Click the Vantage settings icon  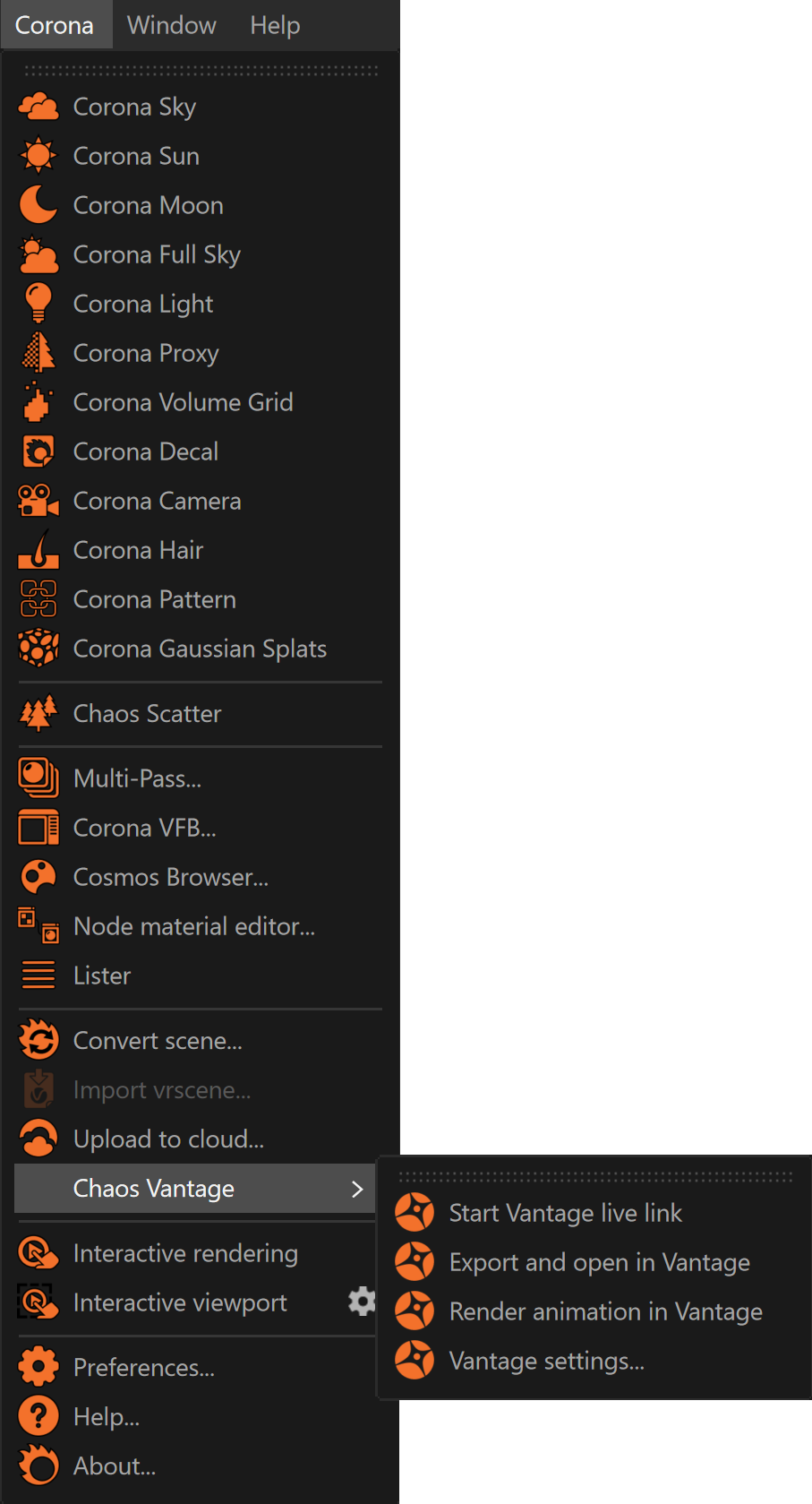[415, 1361]
